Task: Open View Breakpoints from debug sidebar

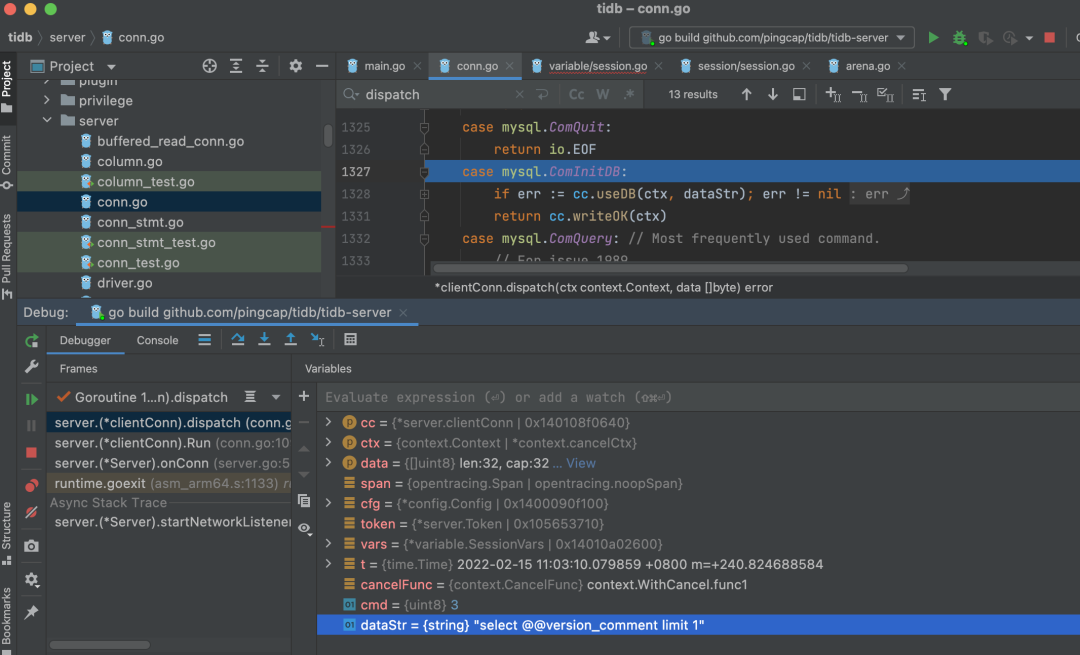Action: coord(32,485)
